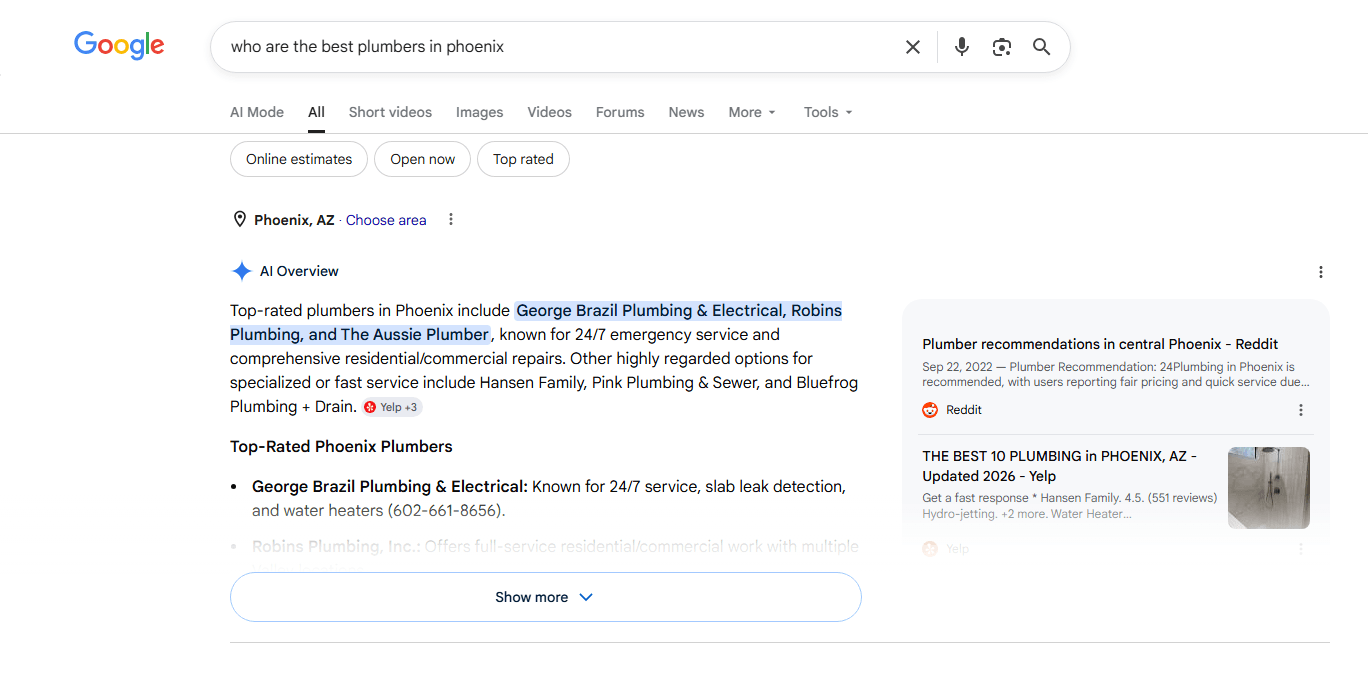Screen dimensions: 1368x676
Task: Click the Phoenix, AZ location text
Action: click(x=294, y=220)
